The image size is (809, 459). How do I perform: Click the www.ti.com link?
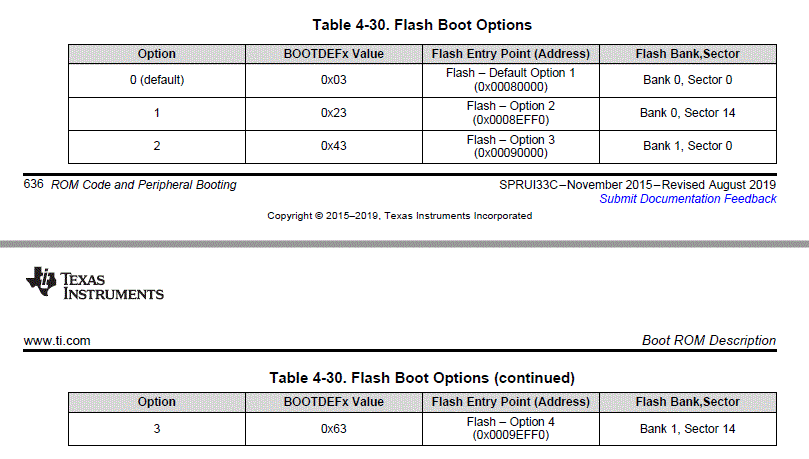[57, 341]
